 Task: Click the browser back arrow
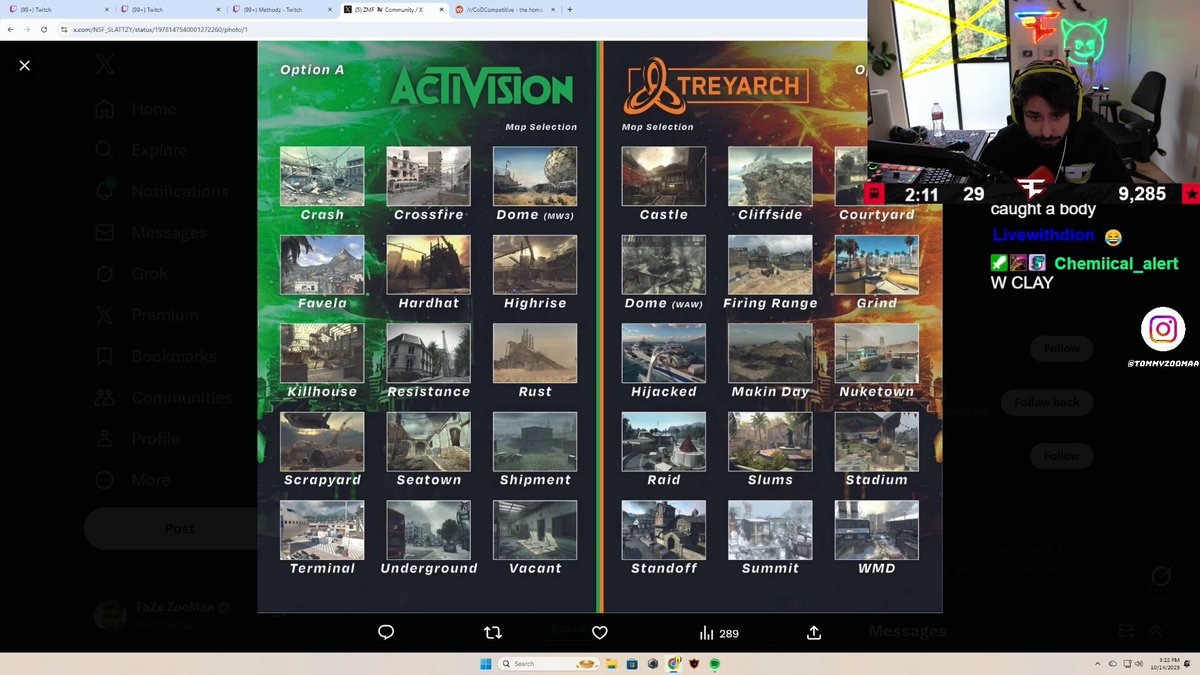point(9,29)
